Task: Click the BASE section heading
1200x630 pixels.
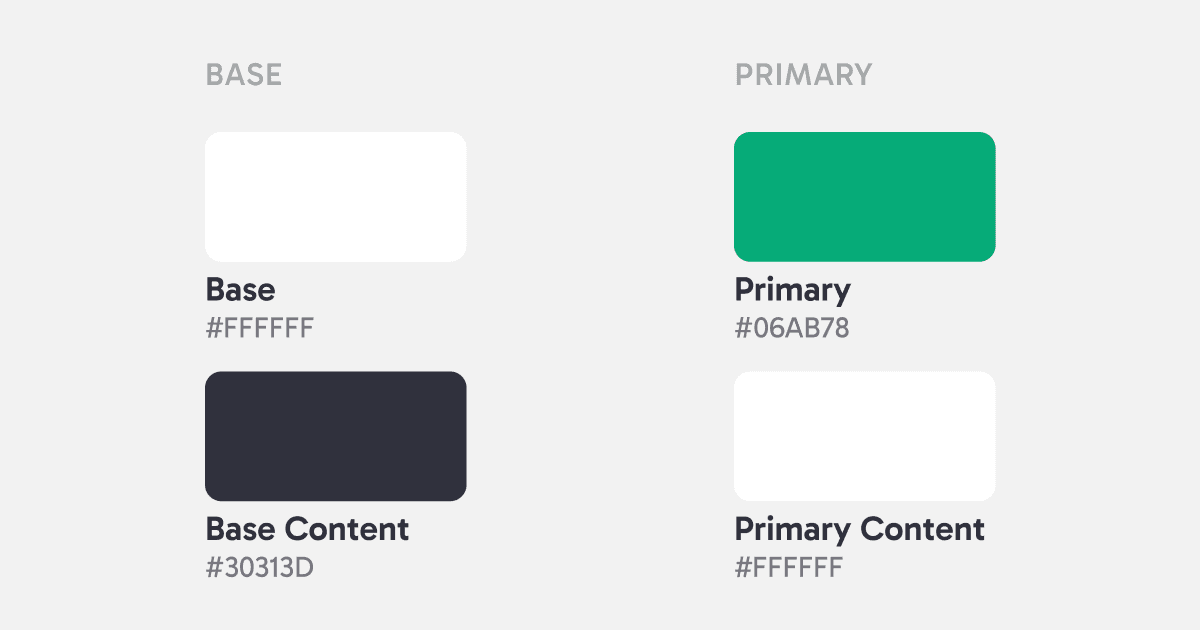Action: point(244,75)
